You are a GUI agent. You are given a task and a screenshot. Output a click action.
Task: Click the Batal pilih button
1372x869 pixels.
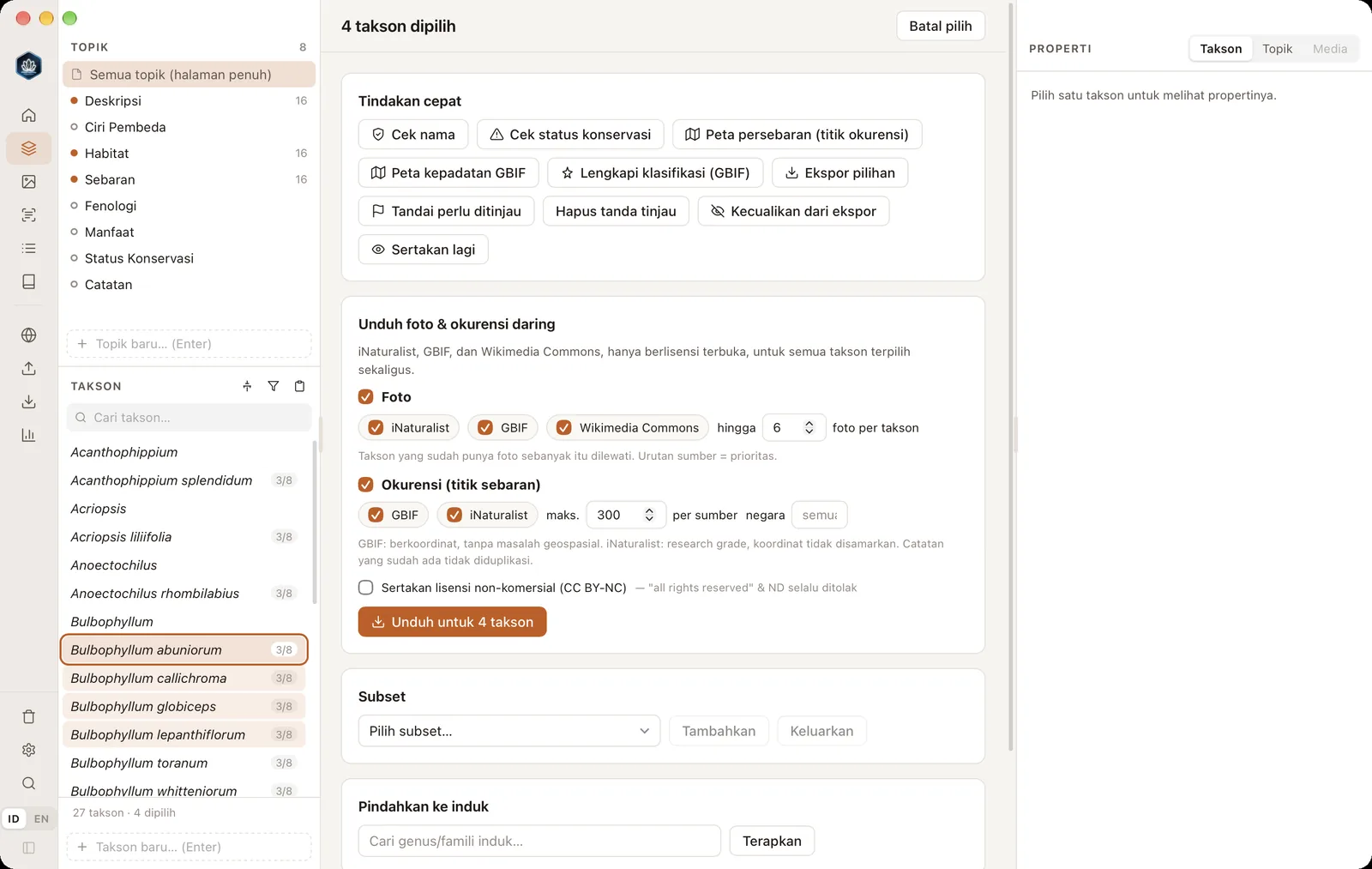[940, 26]
